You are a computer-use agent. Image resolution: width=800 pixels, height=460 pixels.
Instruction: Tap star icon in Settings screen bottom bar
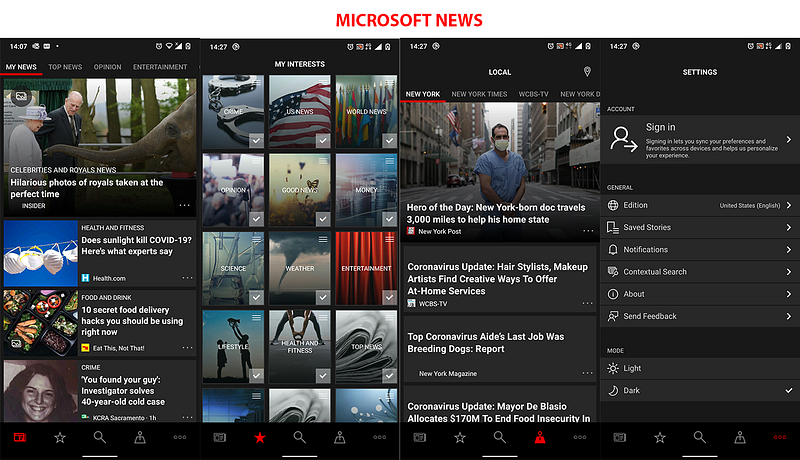(660, 437)
